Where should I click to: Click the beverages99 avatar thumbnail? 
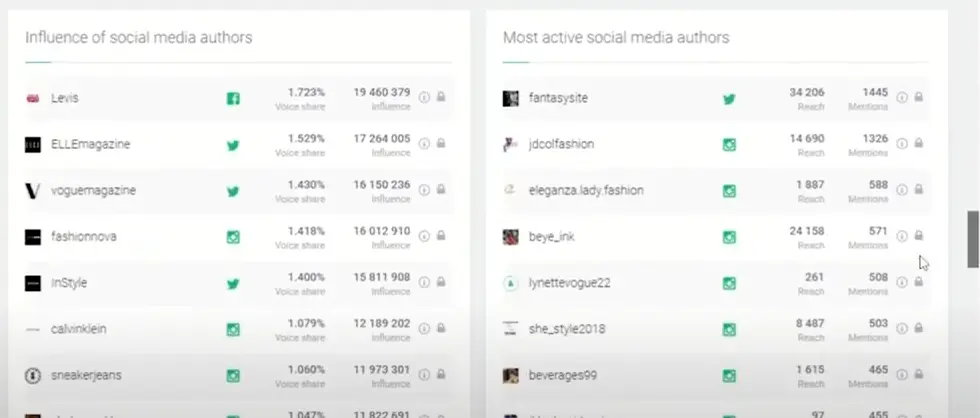[x=510, y=376]
